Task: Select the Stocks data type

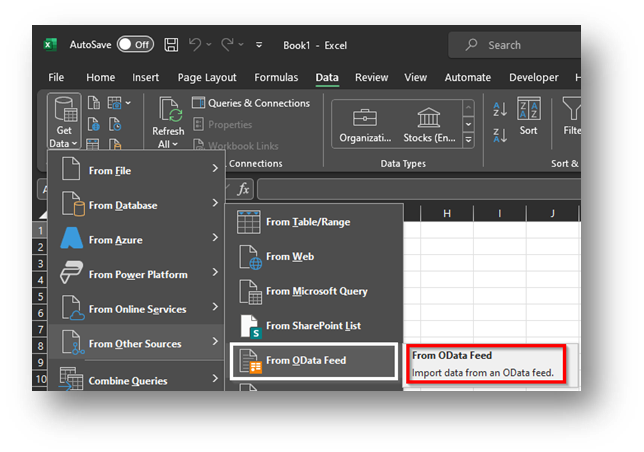Action: (x=429, y=125)
